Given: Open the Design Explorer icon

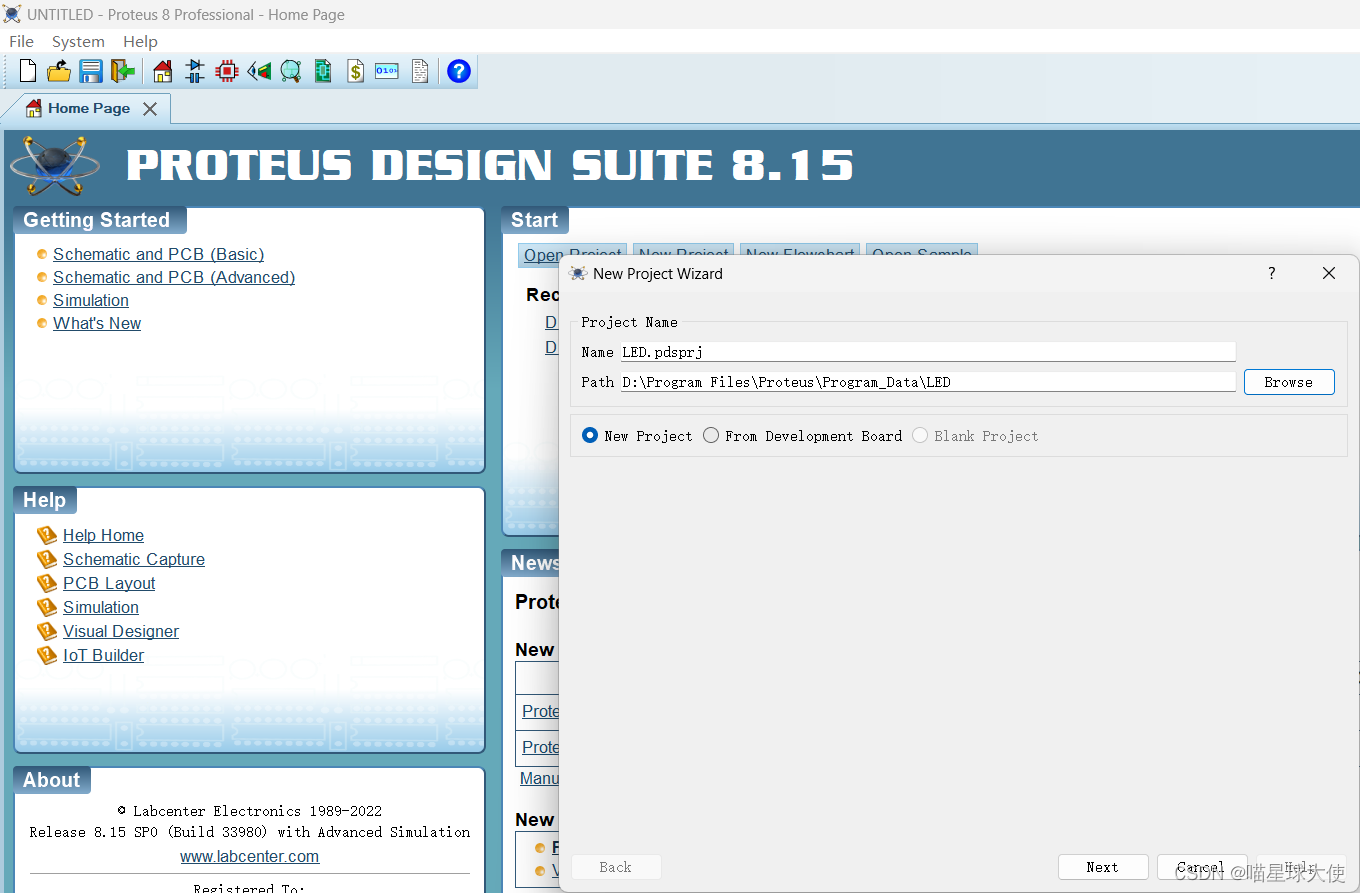Looking at the screenshot, I should point(323,71).
